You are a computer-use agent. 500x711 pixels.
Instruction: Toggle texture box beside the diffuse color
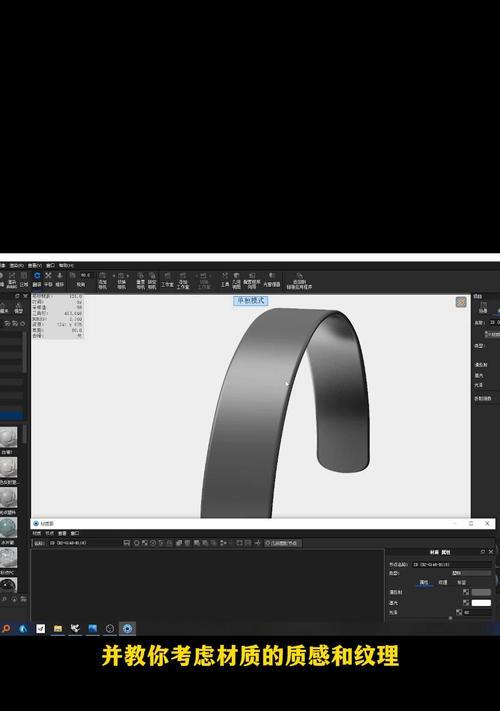tap(466, 592)
